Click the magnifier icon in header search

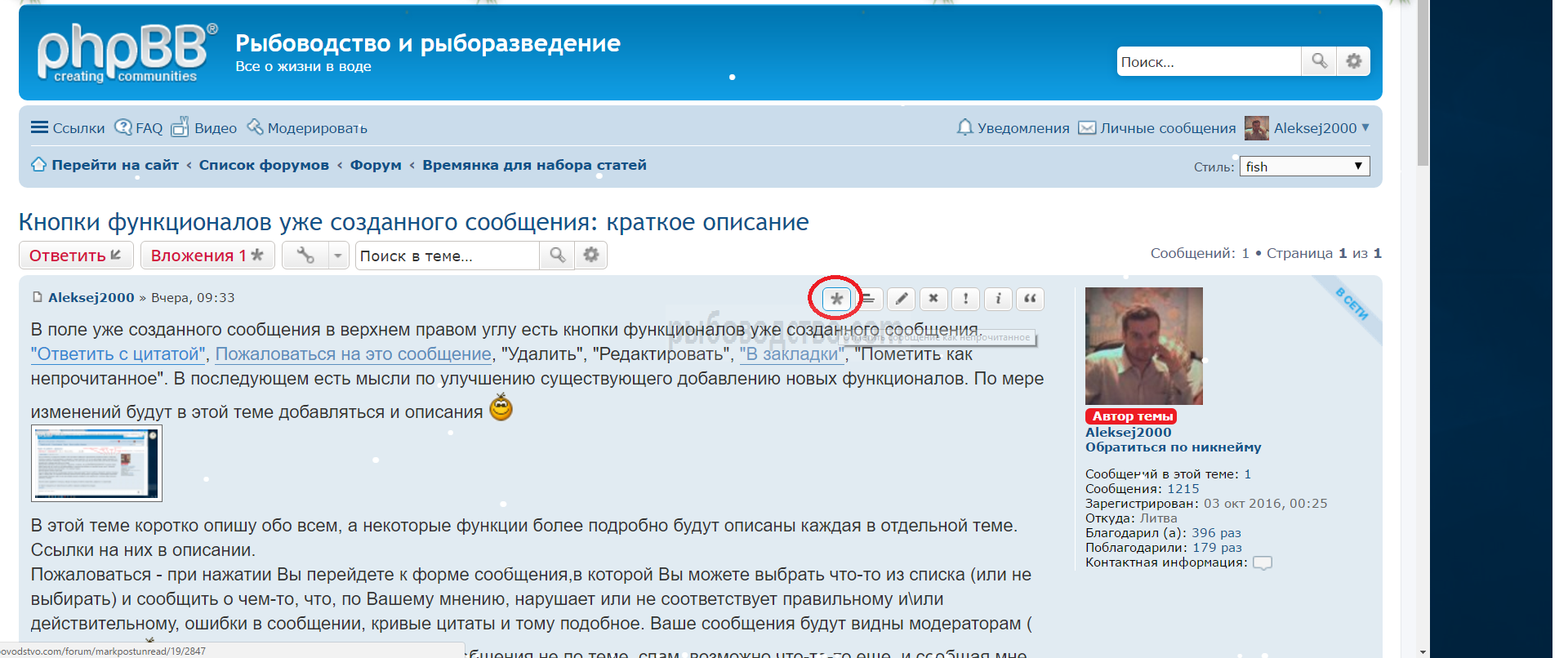[x=1319, y=61]
